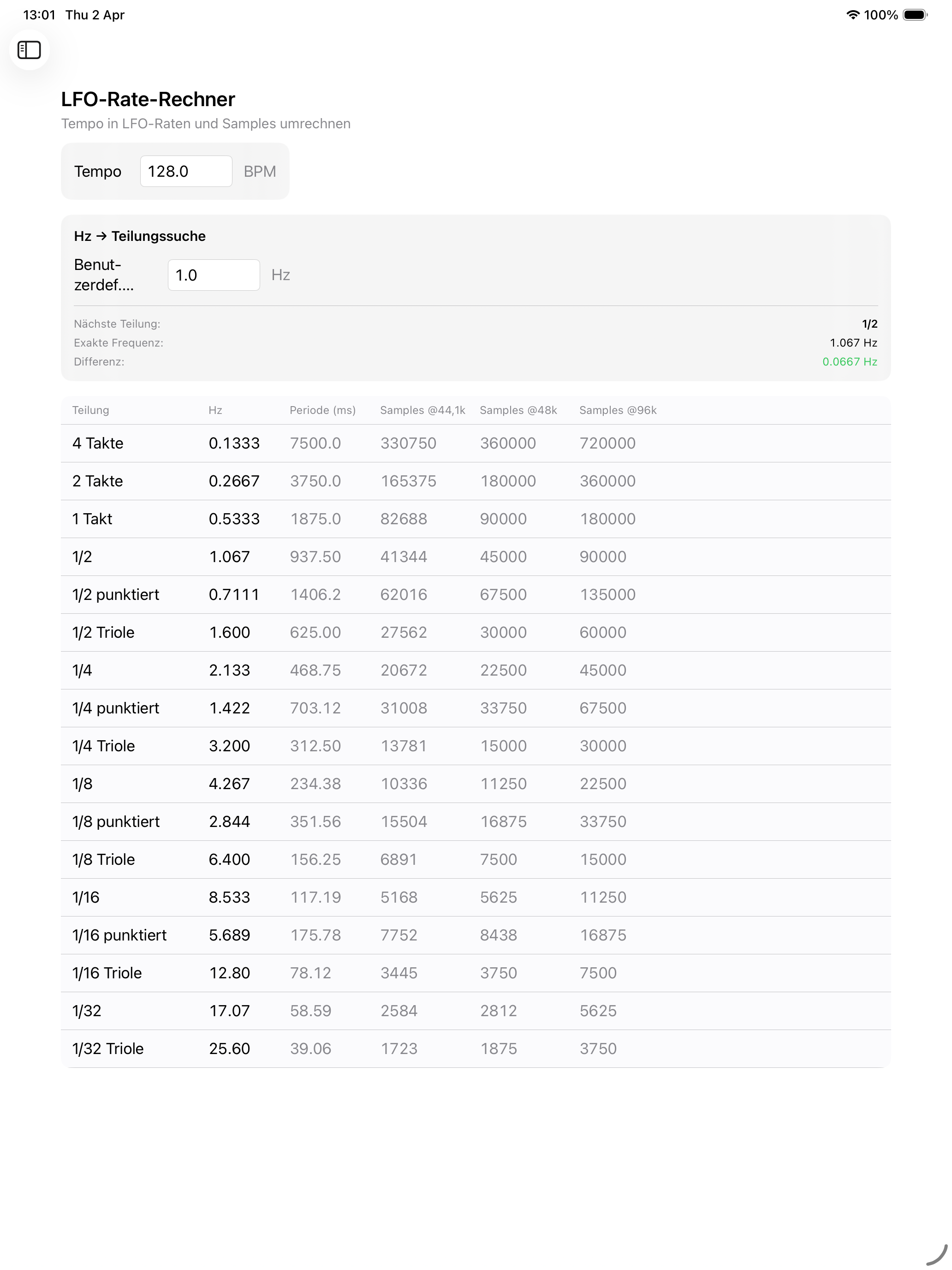Click the Samples @96k column header
Image resolution: width=952 pixels, height=1270 pixels.
pos(618,410)
